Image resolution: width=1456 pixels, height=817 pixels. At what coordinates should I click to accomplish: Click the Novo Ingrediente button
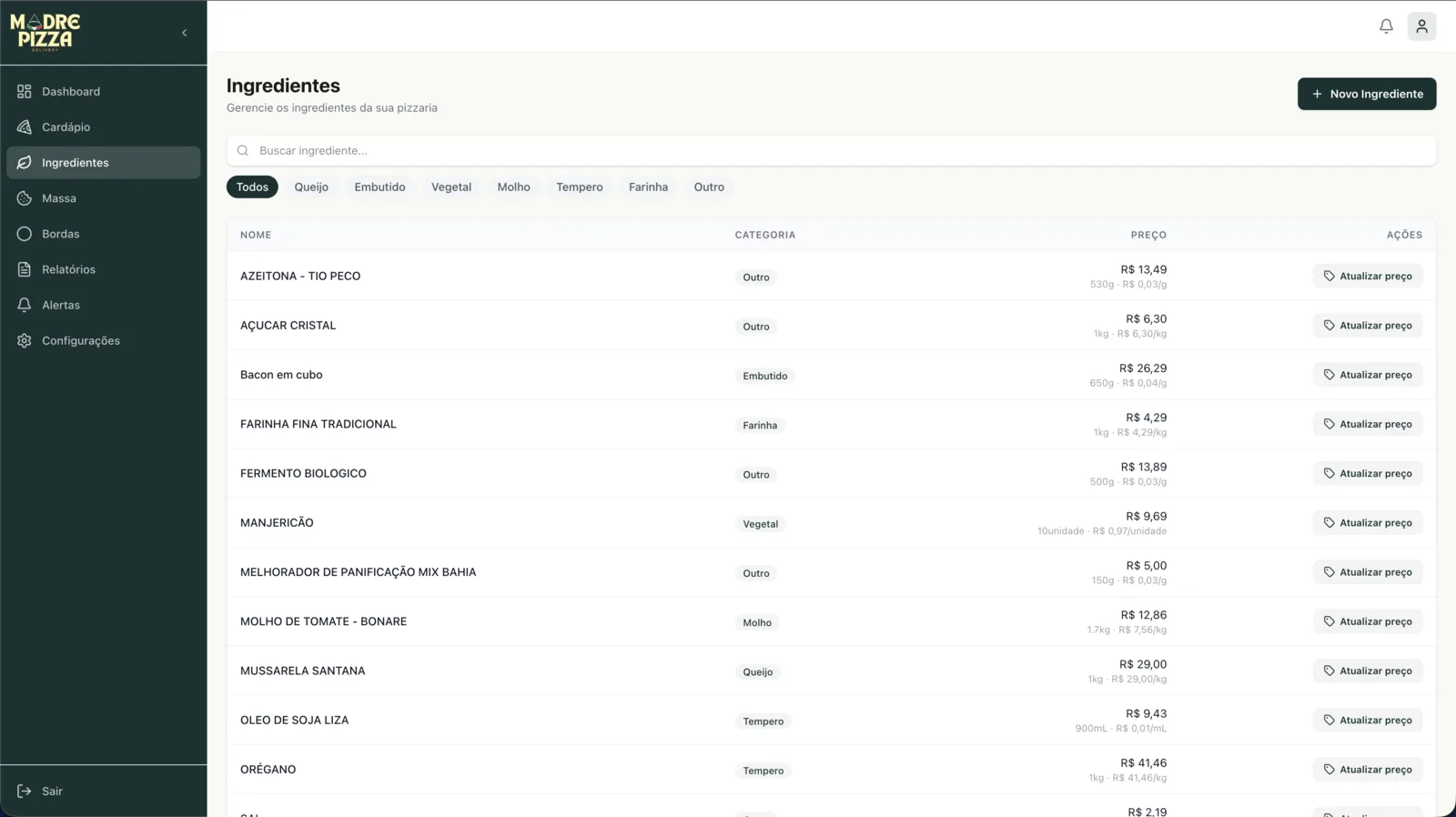coord(1366,94)
